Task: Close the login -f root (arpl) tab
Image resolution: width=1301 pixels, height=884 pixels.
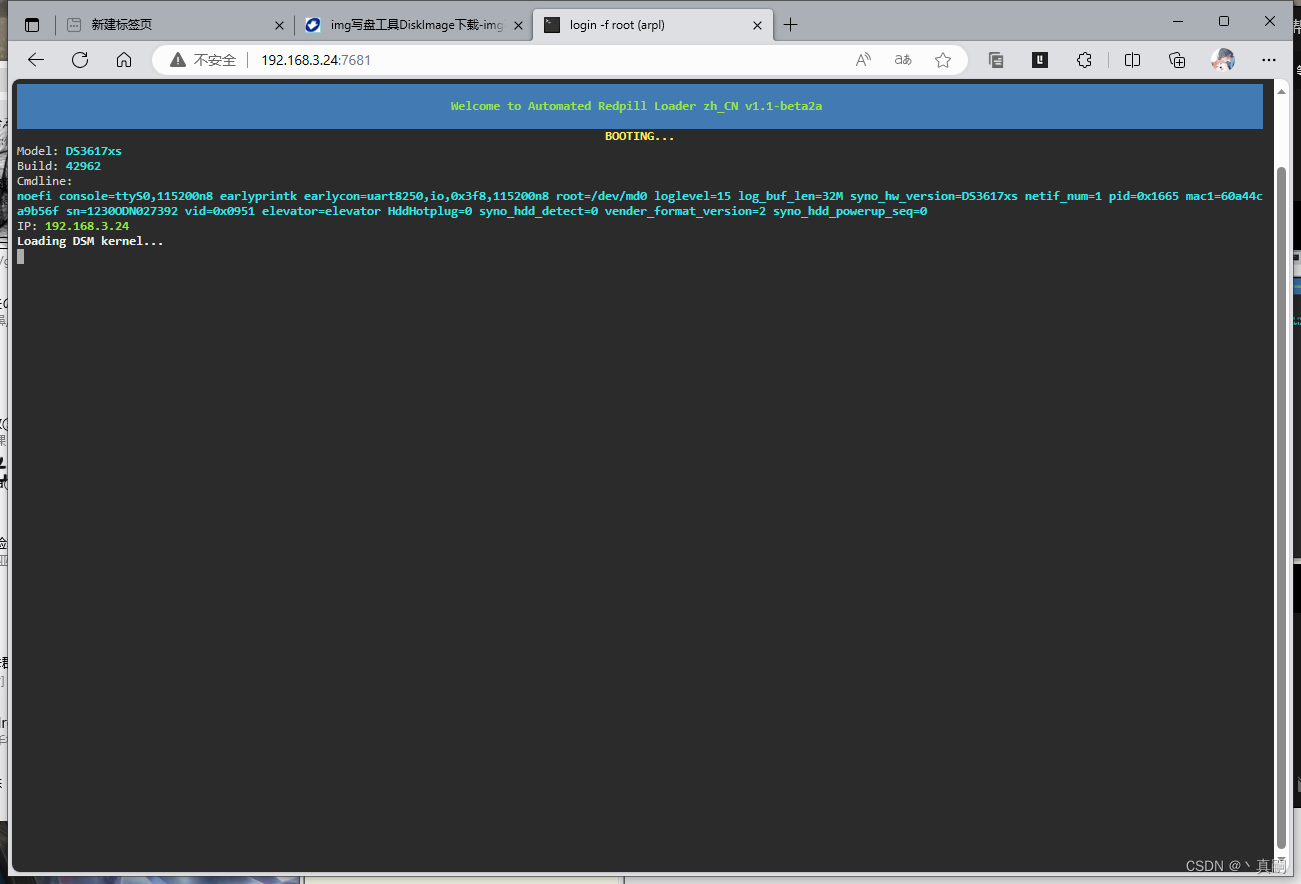Action: point(757,25)
